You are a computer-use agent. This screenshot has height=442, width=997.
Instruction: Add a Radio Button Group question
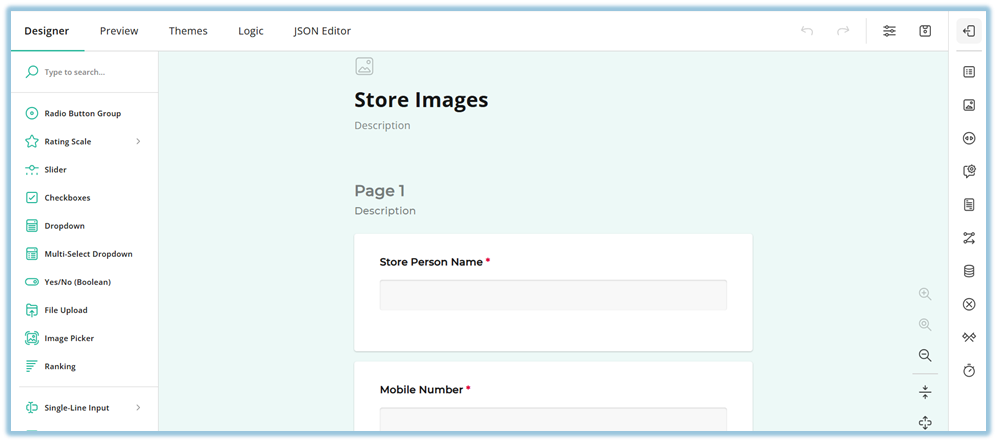tap(82, 114)
